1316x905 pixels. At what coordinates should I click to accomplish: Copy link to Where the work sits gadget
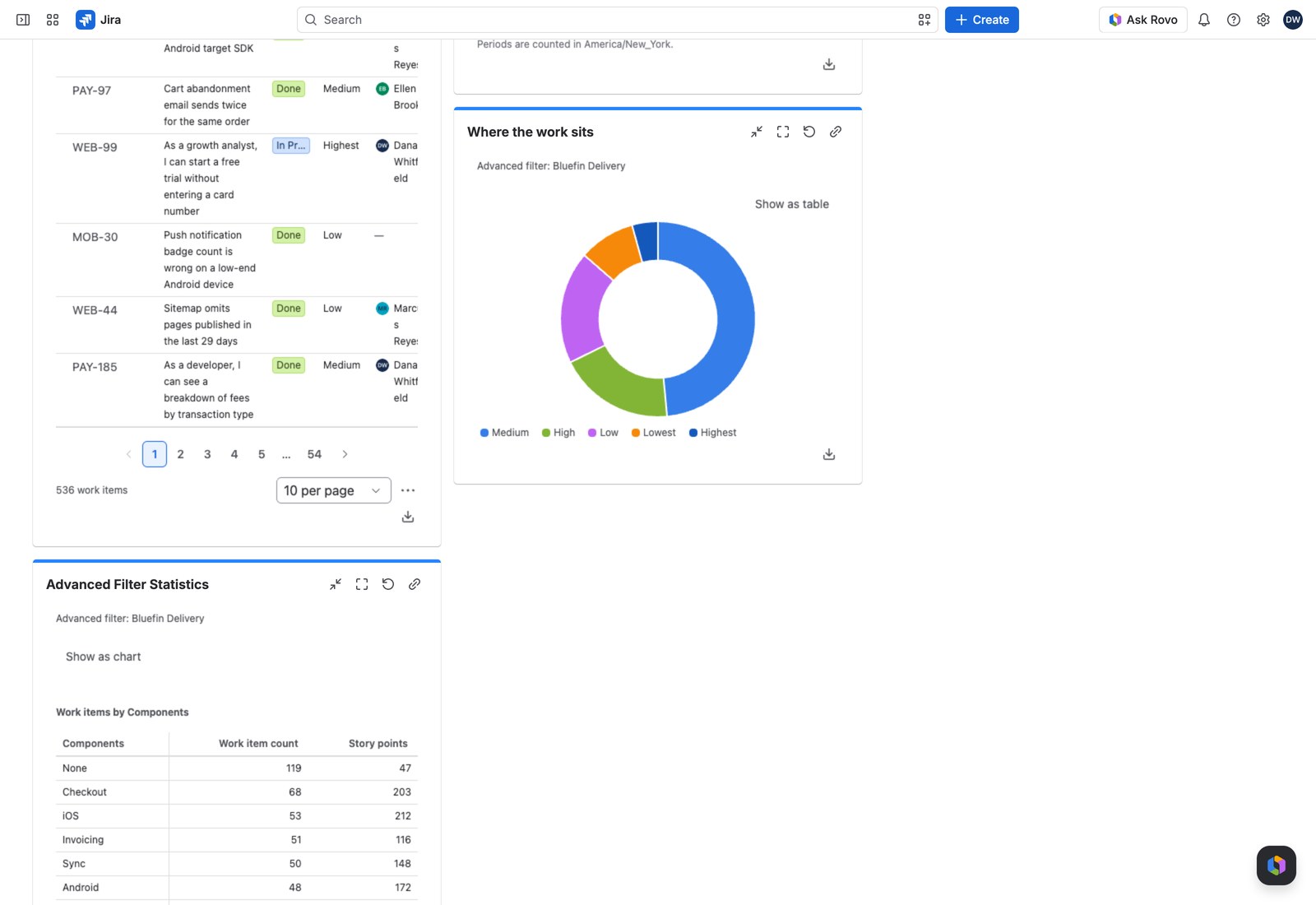[836, 132]
